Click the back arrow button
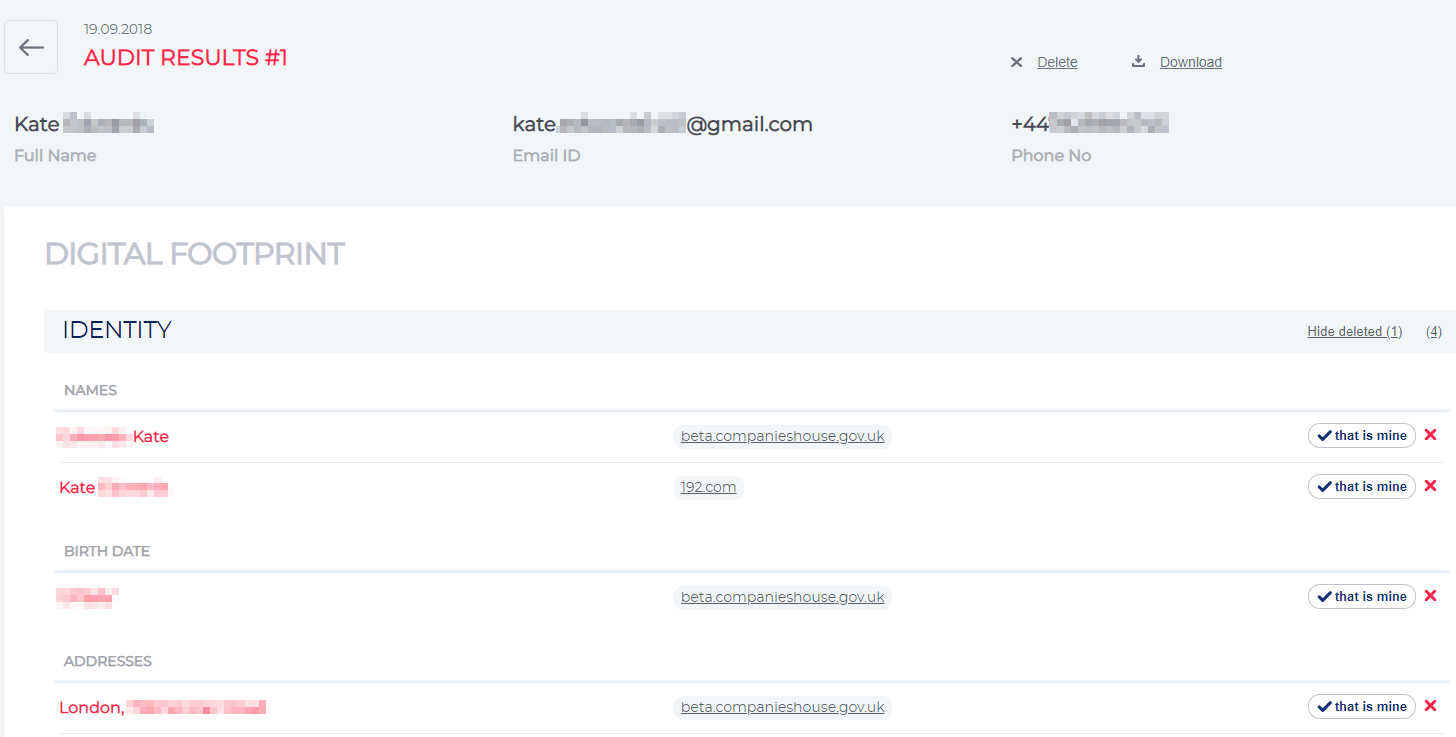This screenshot has height=737, width=1456. click(31, 47)
